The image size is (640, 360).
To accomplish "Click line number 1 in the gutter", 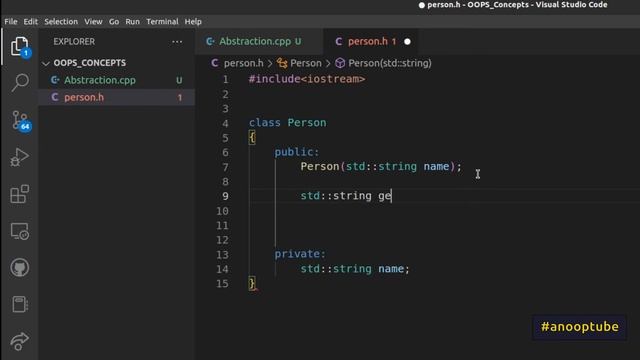I will click(225, 79).
